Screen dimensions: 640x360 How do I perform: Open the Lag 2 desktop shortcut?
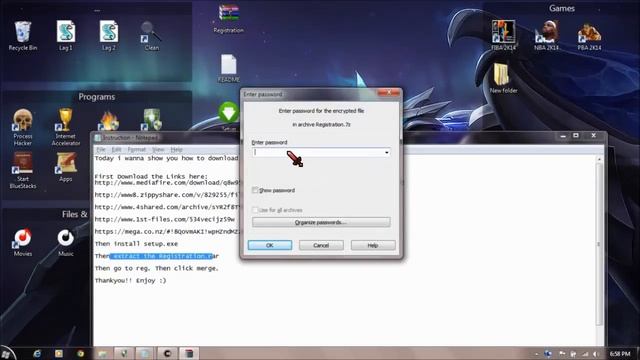tap(109, 36)
